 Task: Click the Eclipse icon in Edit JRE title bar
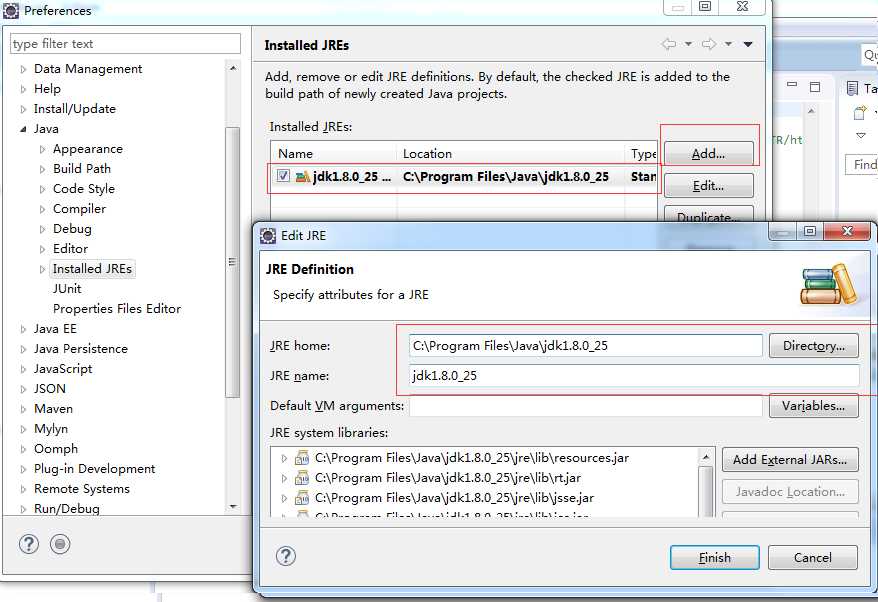point(268,236)
